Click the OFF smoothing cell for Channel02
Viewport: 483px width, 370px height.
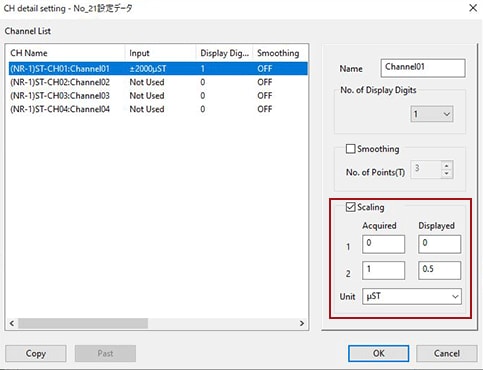tap(265, 82)
